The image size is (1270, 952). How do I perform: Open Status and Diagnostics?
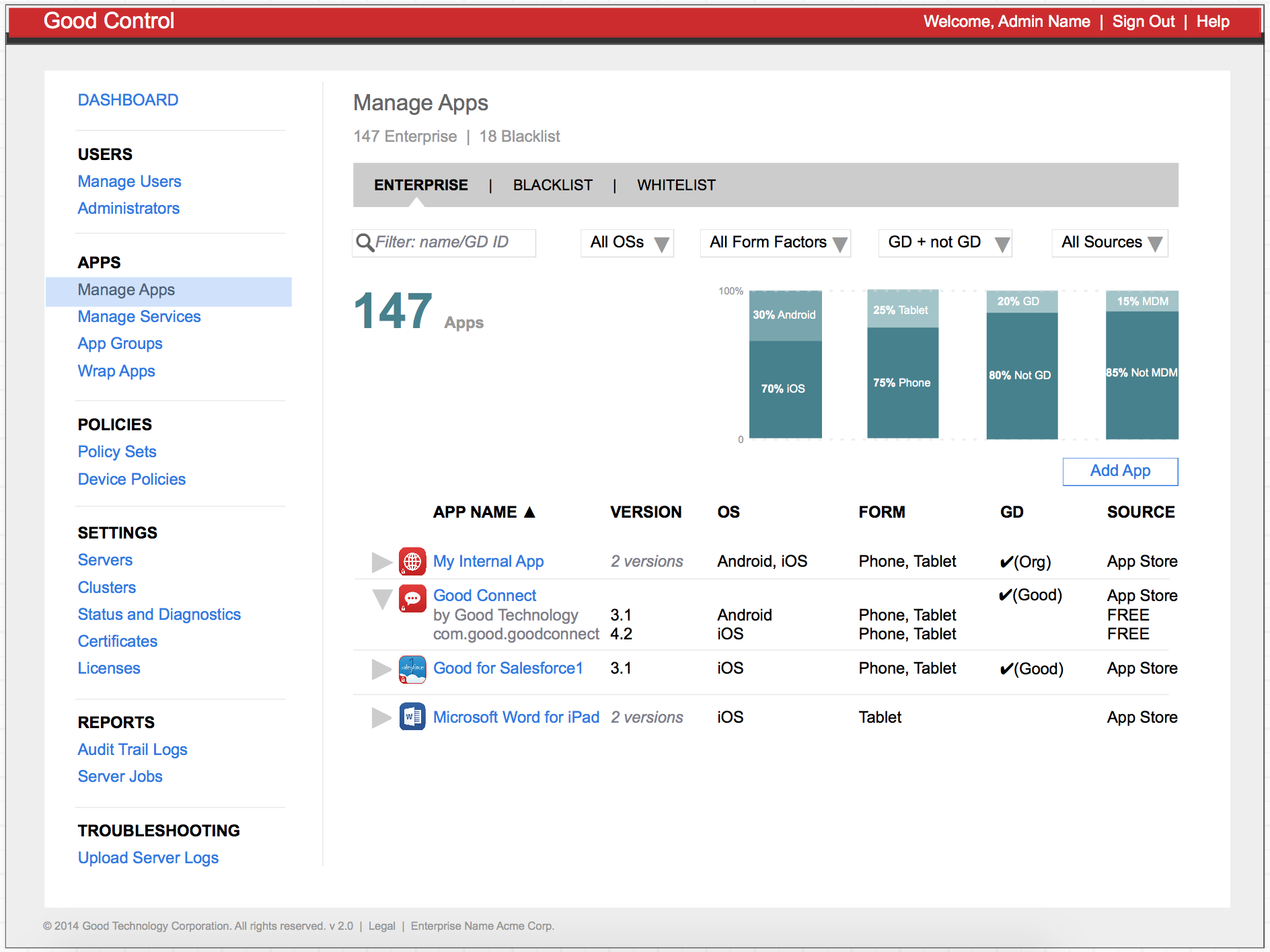point(159,614)
